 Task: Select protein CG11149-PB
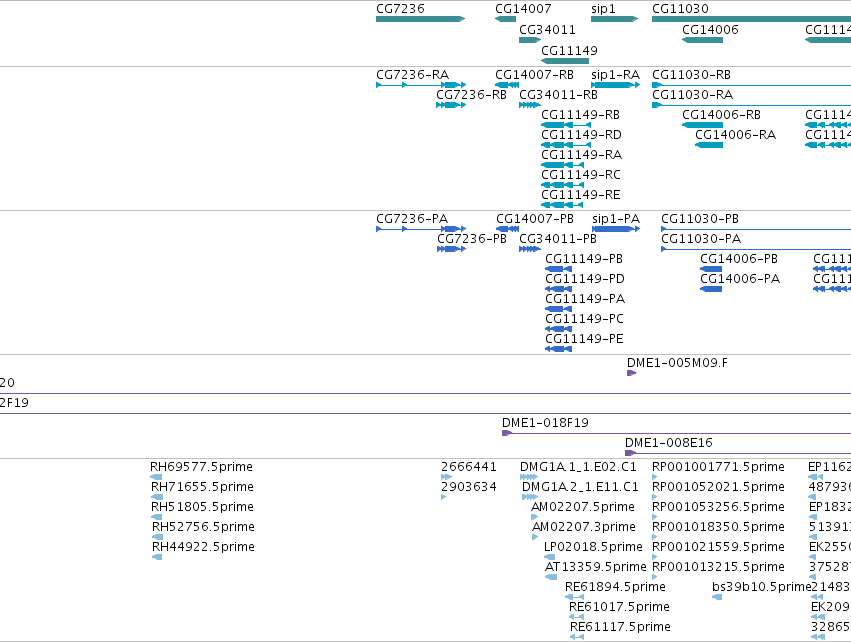click(x=558, y=269)
